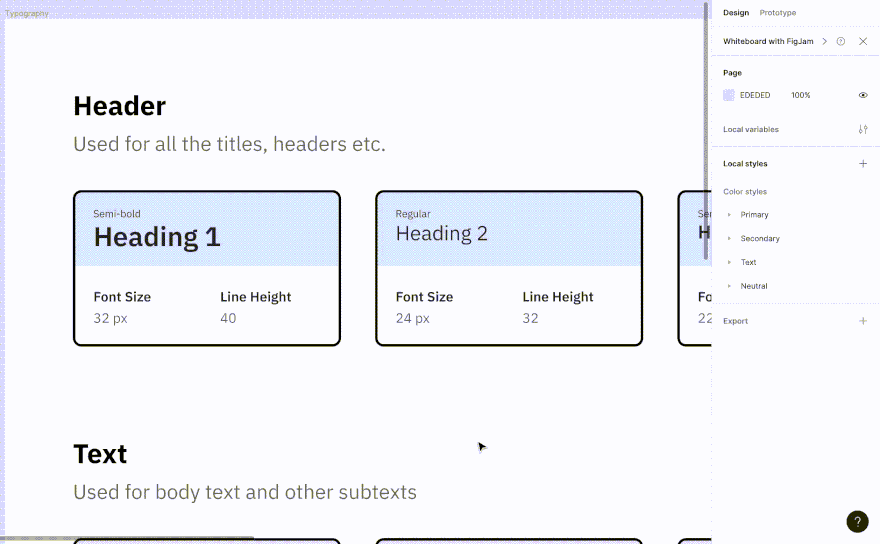The height and width of the screenshot is (544, 880).
Task: Add an export setting
Action: [863, 321]
